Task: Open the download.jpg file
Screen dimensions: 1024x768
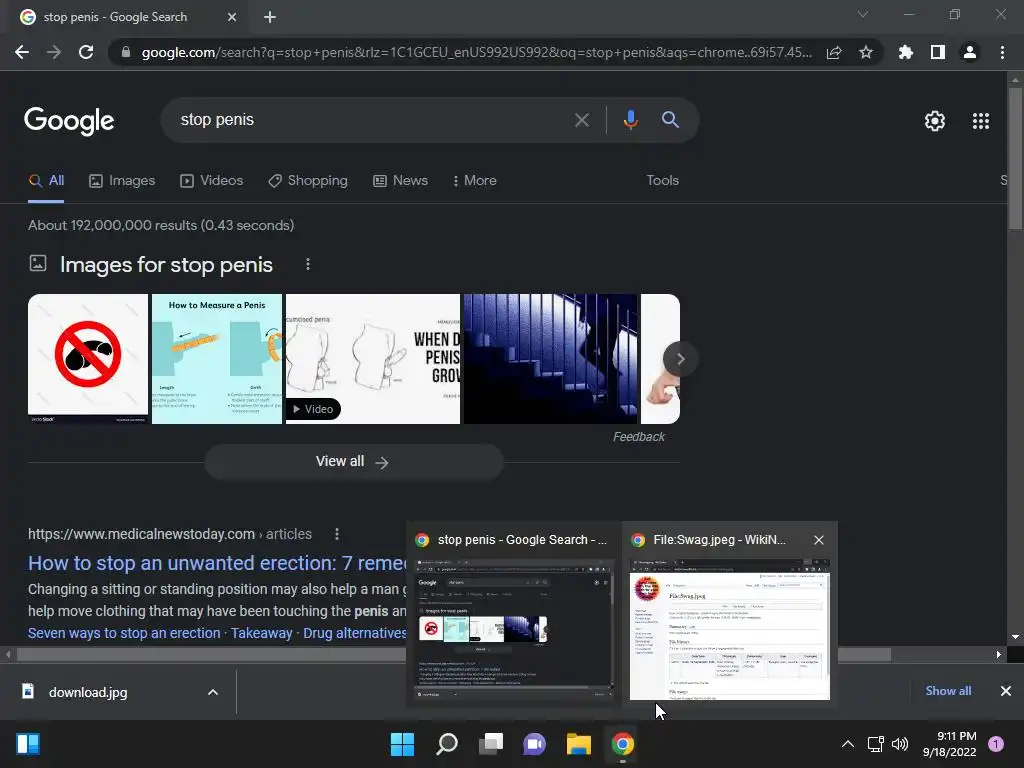Action: [x=88, y=692]
